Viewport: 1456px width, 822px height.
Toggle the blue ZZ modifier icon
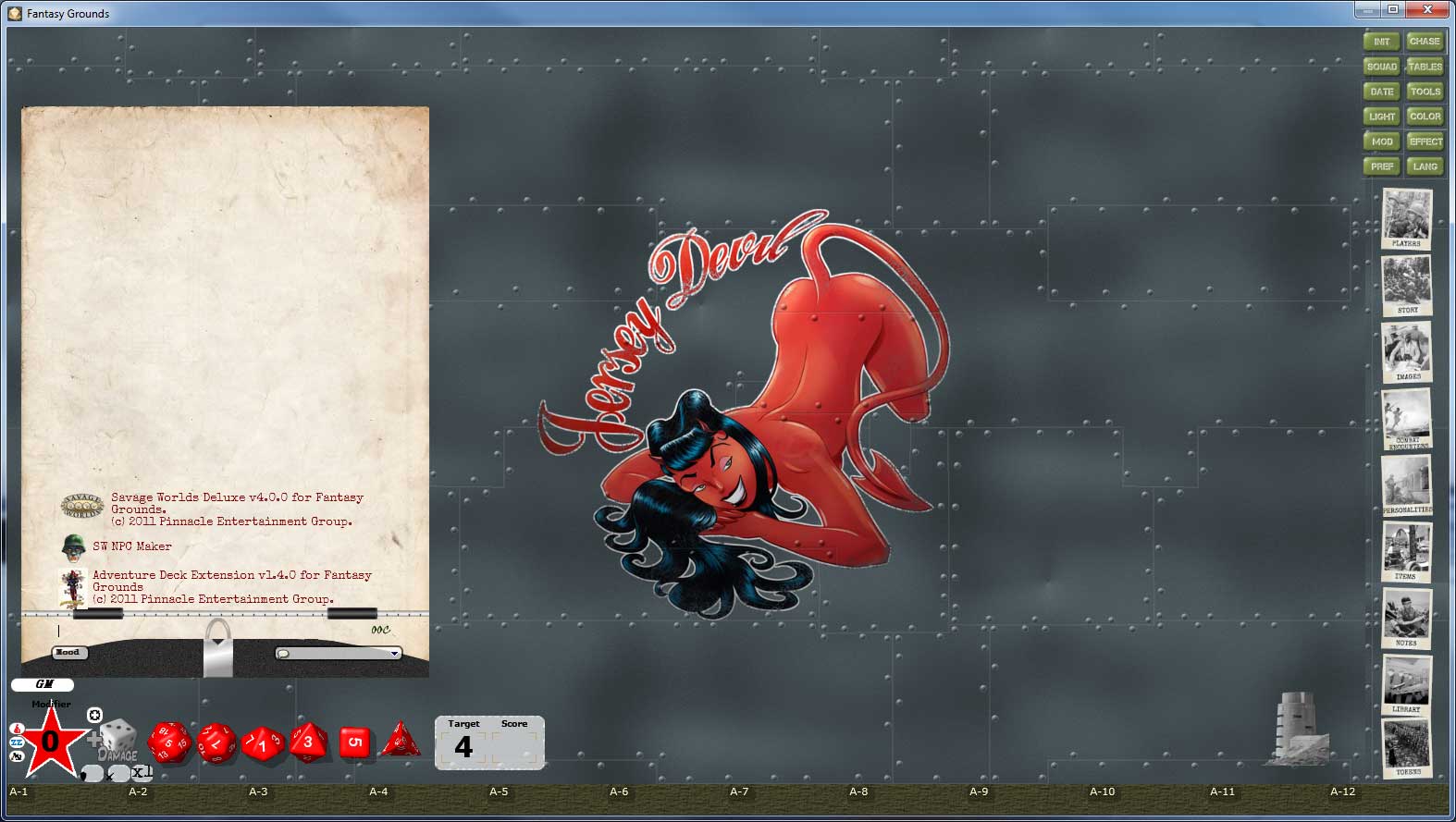coord(17,742)
